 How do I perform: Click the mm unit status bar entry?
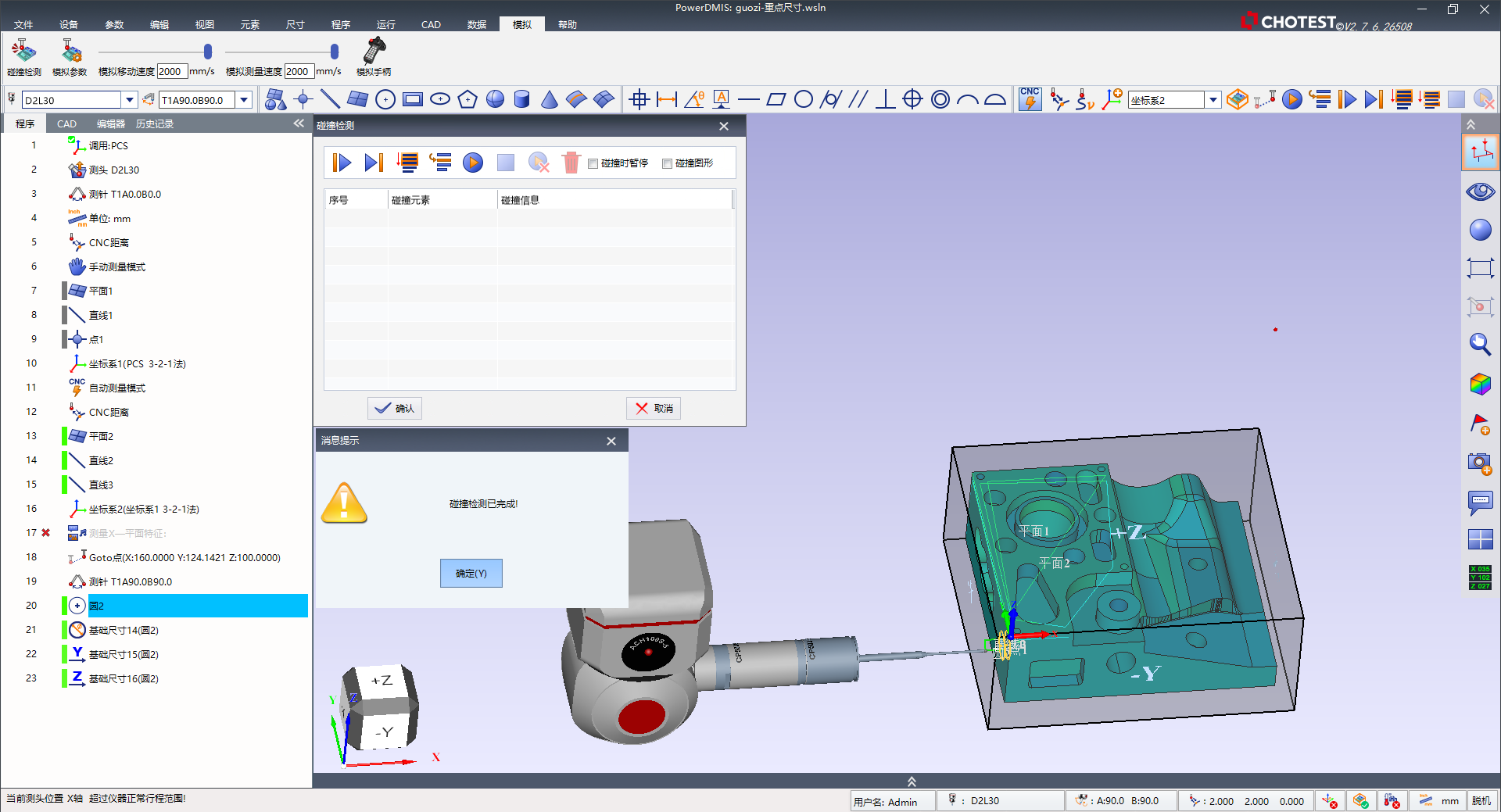[1439, 801]
